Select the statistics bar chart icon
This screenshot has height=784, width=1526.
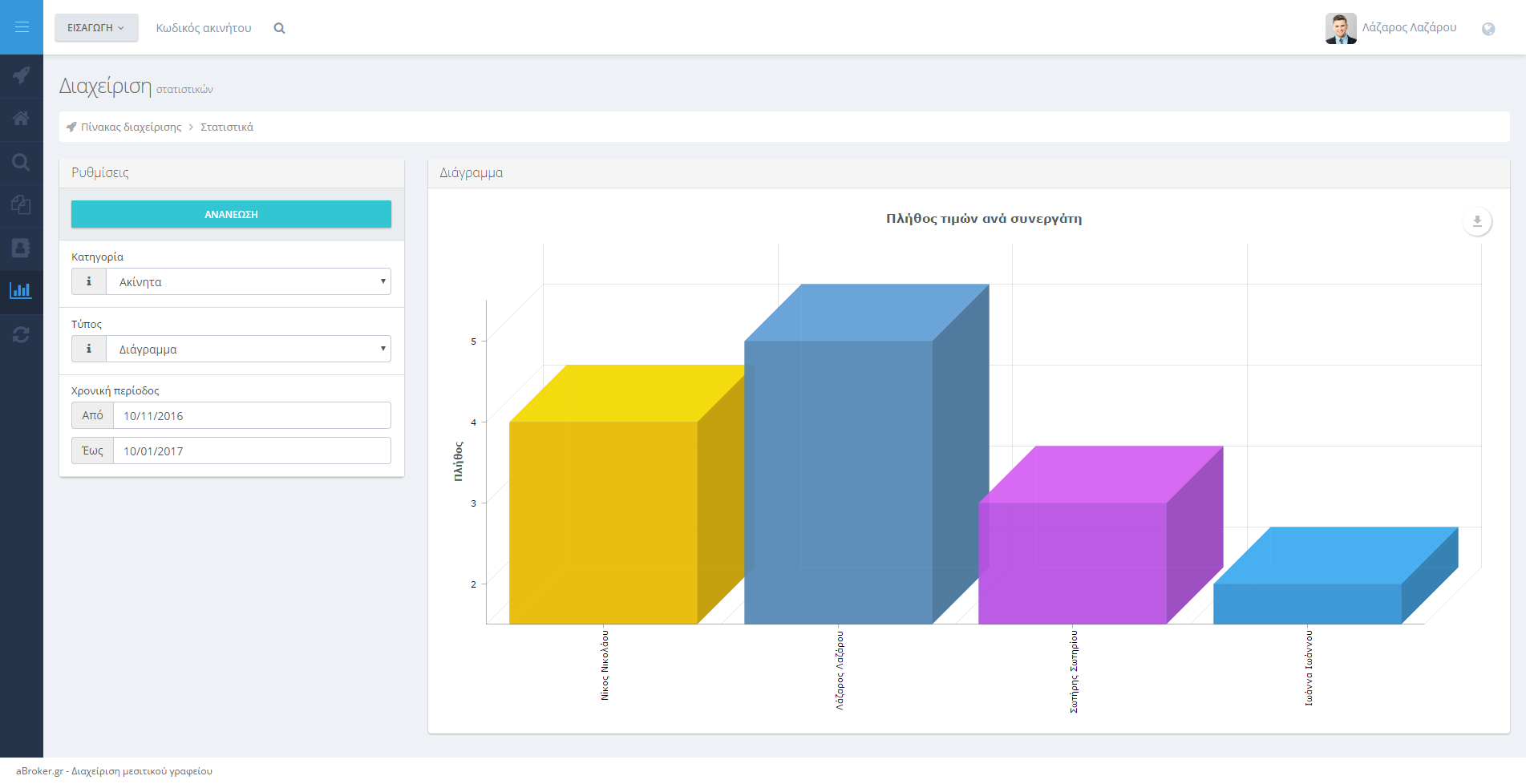click(22, 291)
